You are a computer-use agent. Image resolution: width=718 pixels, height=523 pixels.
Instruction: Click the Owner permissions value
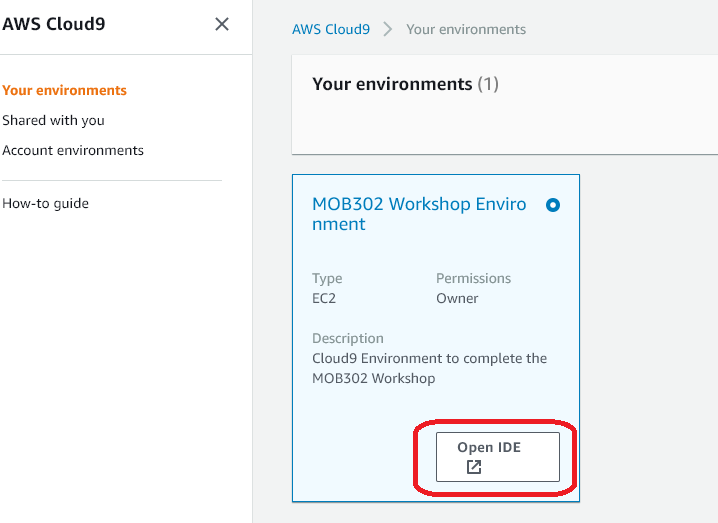click(457, 298)
